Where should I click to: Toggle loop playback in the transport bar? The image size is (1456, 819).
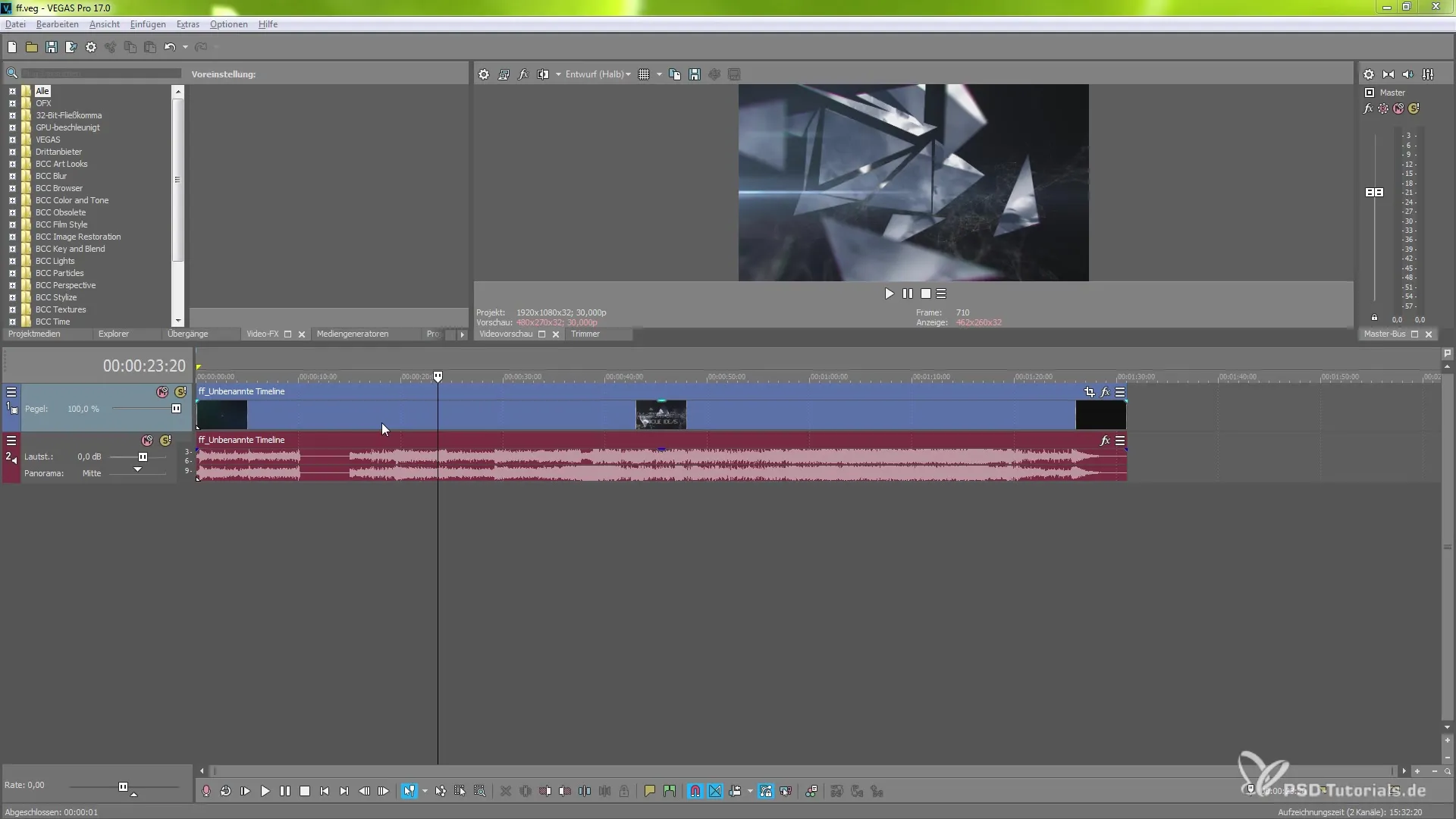(x=226, y=791)
